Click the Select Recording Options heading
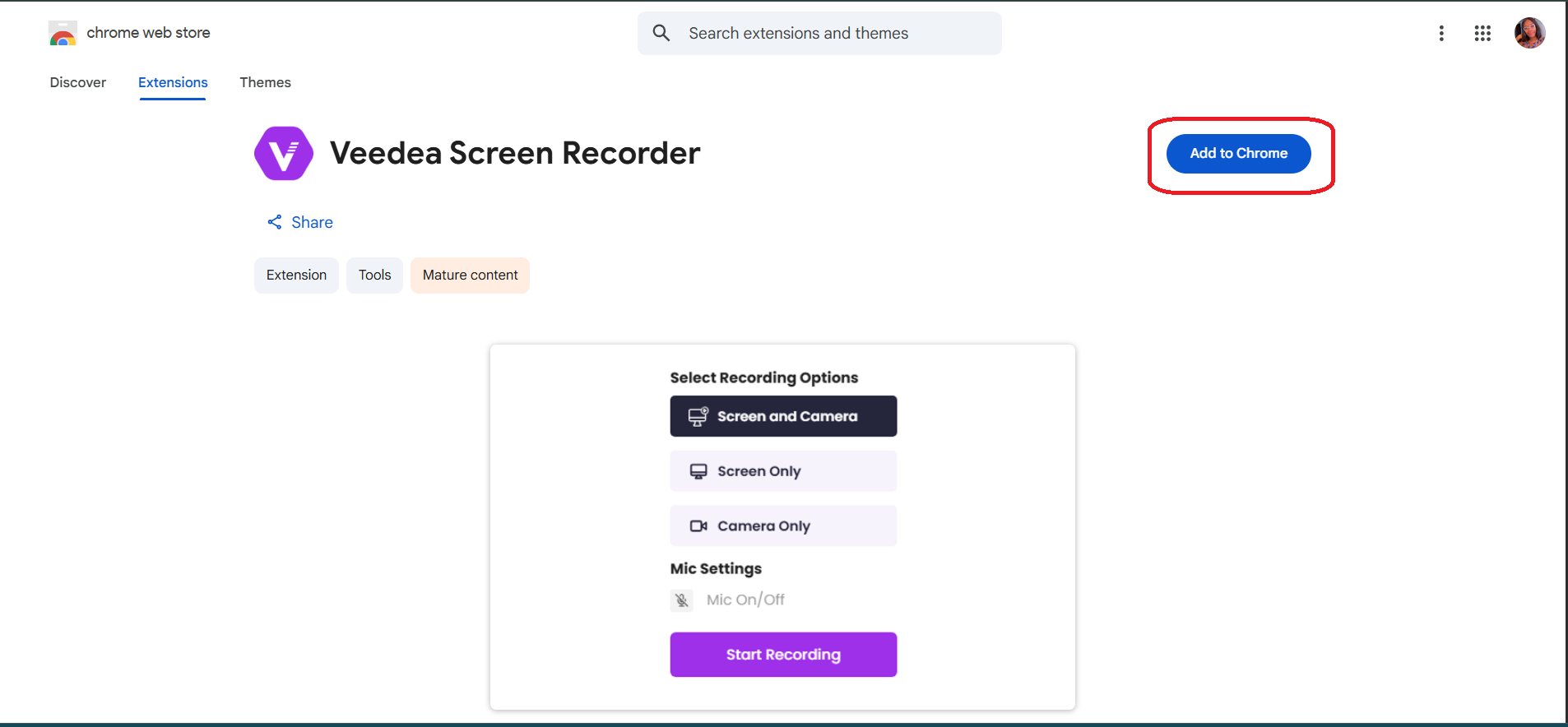 tap(764, 377)
